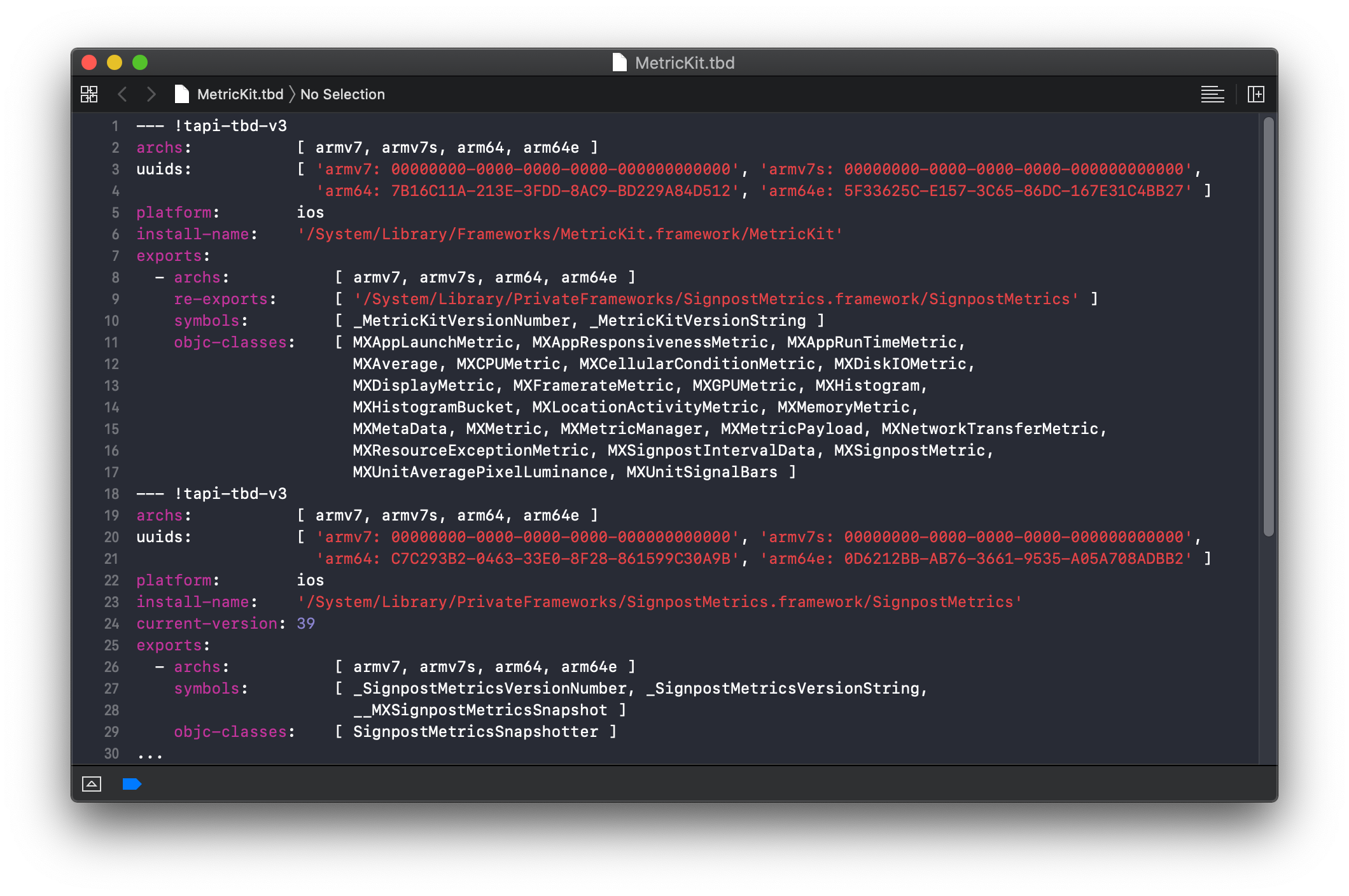
Task: Click the version value 39
Action: tap(306, 624)
